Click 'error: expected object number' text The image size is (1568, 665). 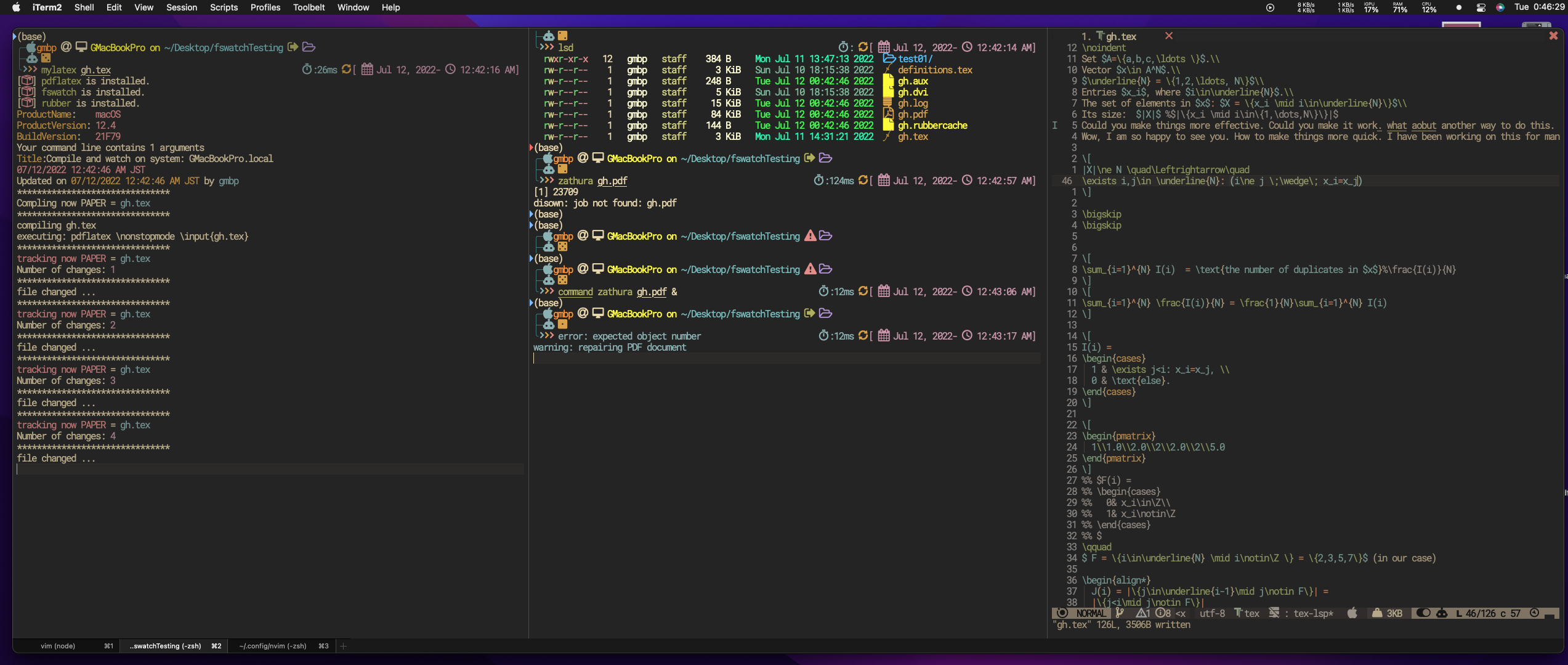[x=629, y=336]
